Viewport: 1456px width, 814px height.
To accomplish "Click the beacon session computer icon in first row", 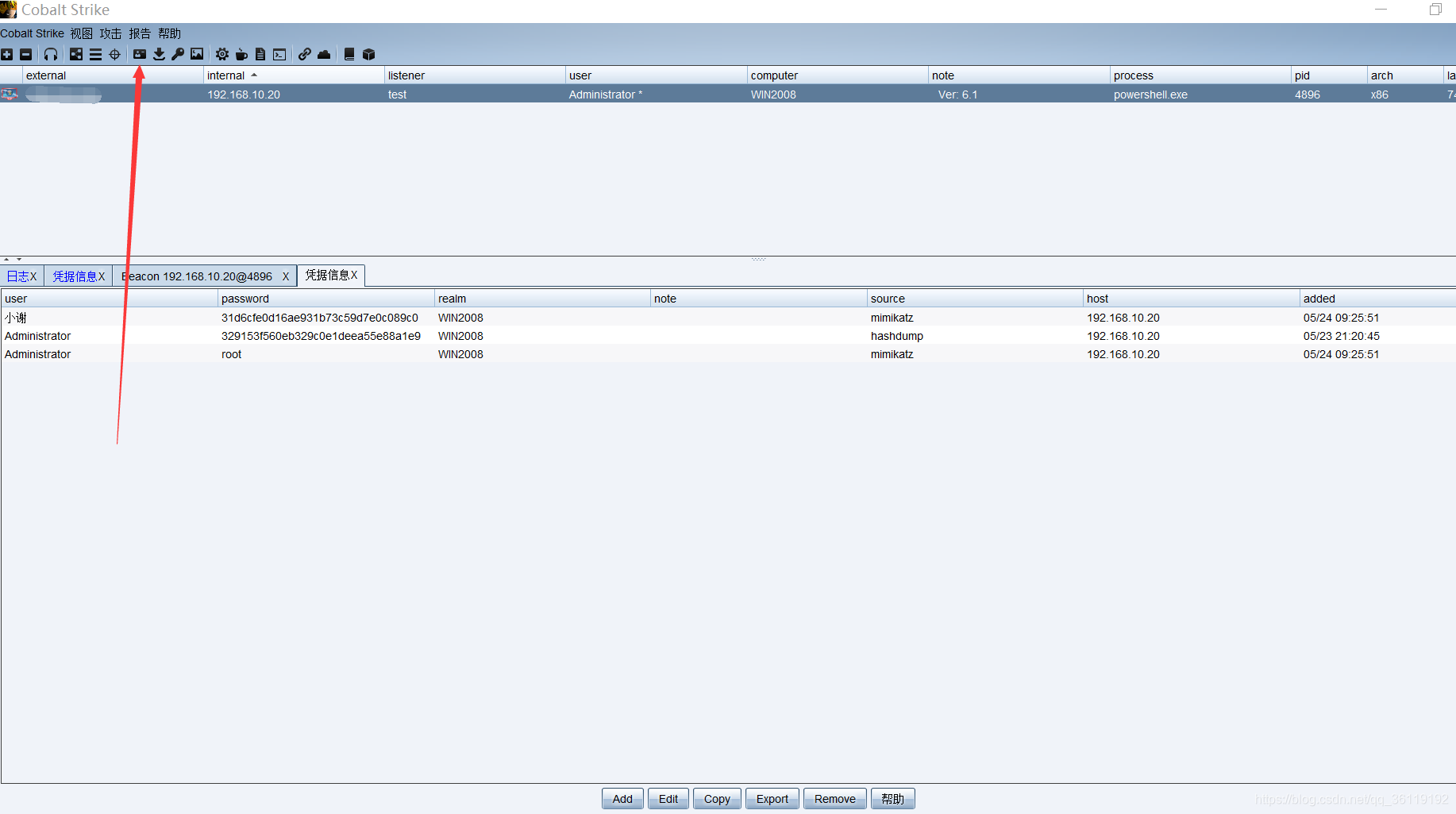I will pos(10,95).
